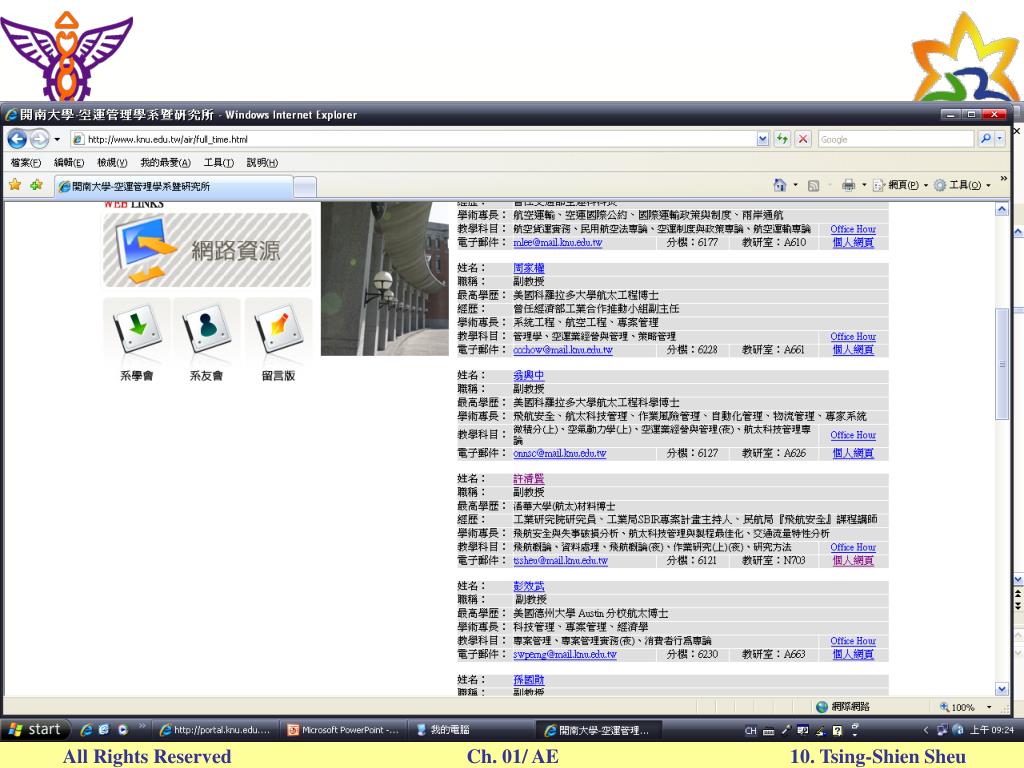Open the zoom level dropdown arrow

coord(989,707)
